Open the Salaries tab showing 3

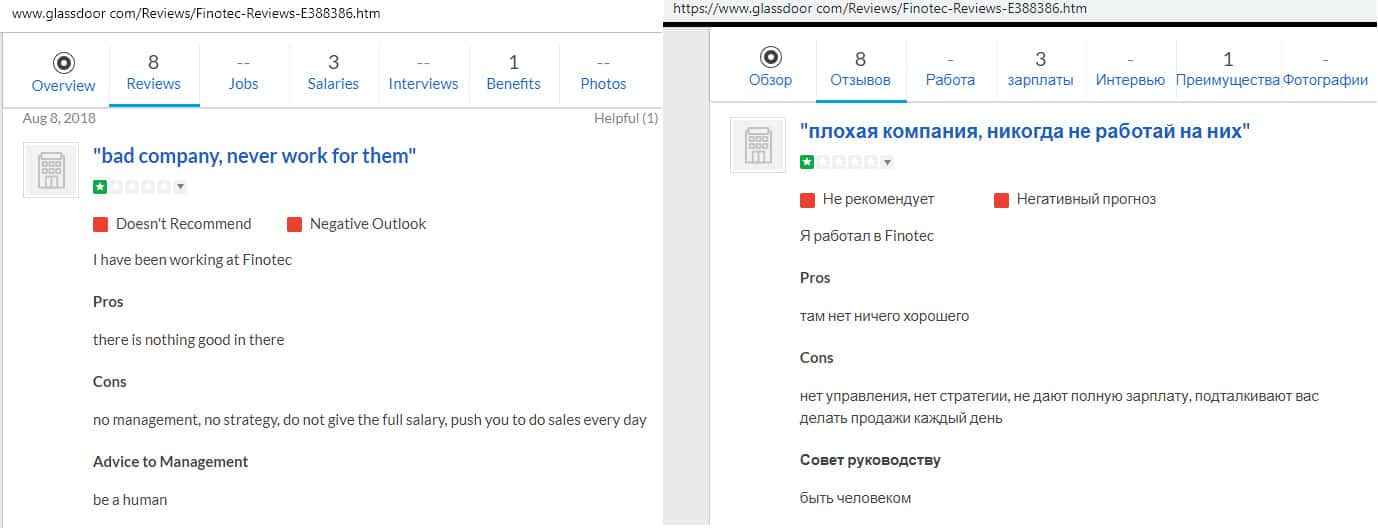(334, 72)
